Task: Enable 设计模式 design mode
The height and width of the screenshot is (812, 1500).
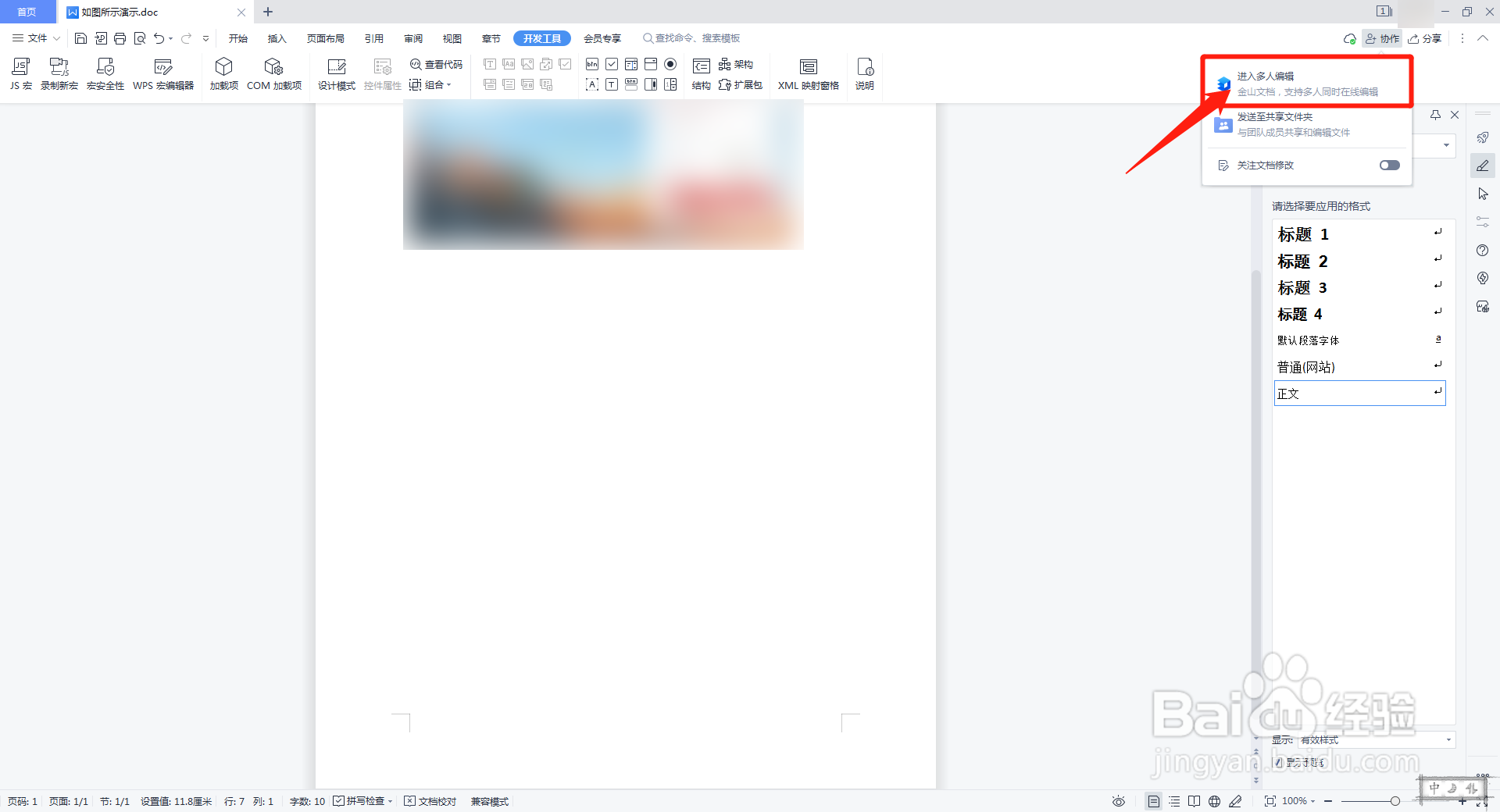Action: click(x=337, y=74)
